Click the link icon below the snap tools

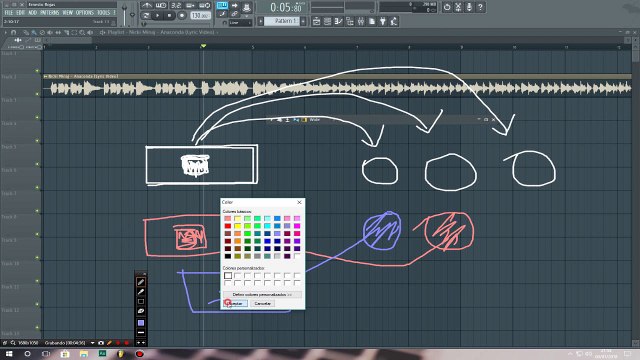point(235,14)
